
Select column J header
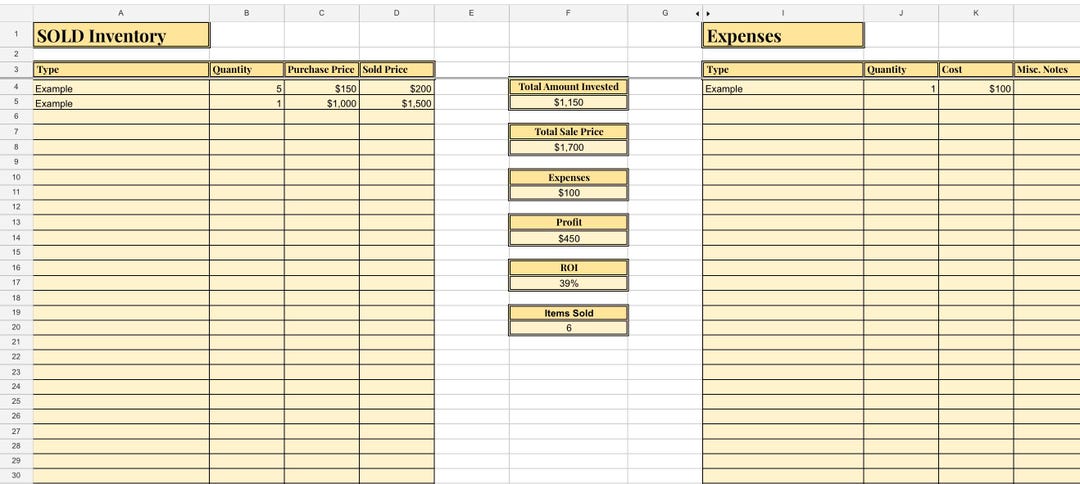(x=901, y=13)
